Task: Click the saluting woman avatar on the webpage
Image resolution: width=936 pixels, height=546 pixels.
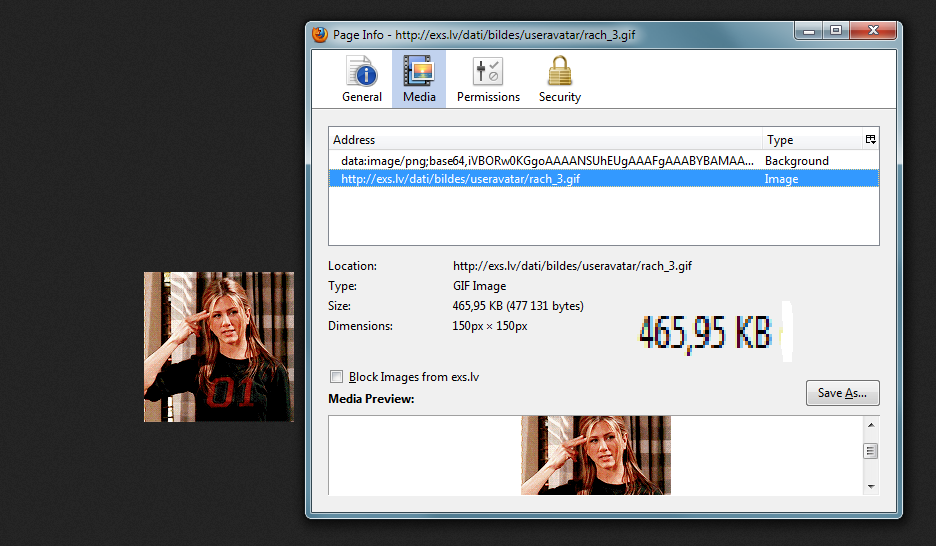Action: pos(219,347)
